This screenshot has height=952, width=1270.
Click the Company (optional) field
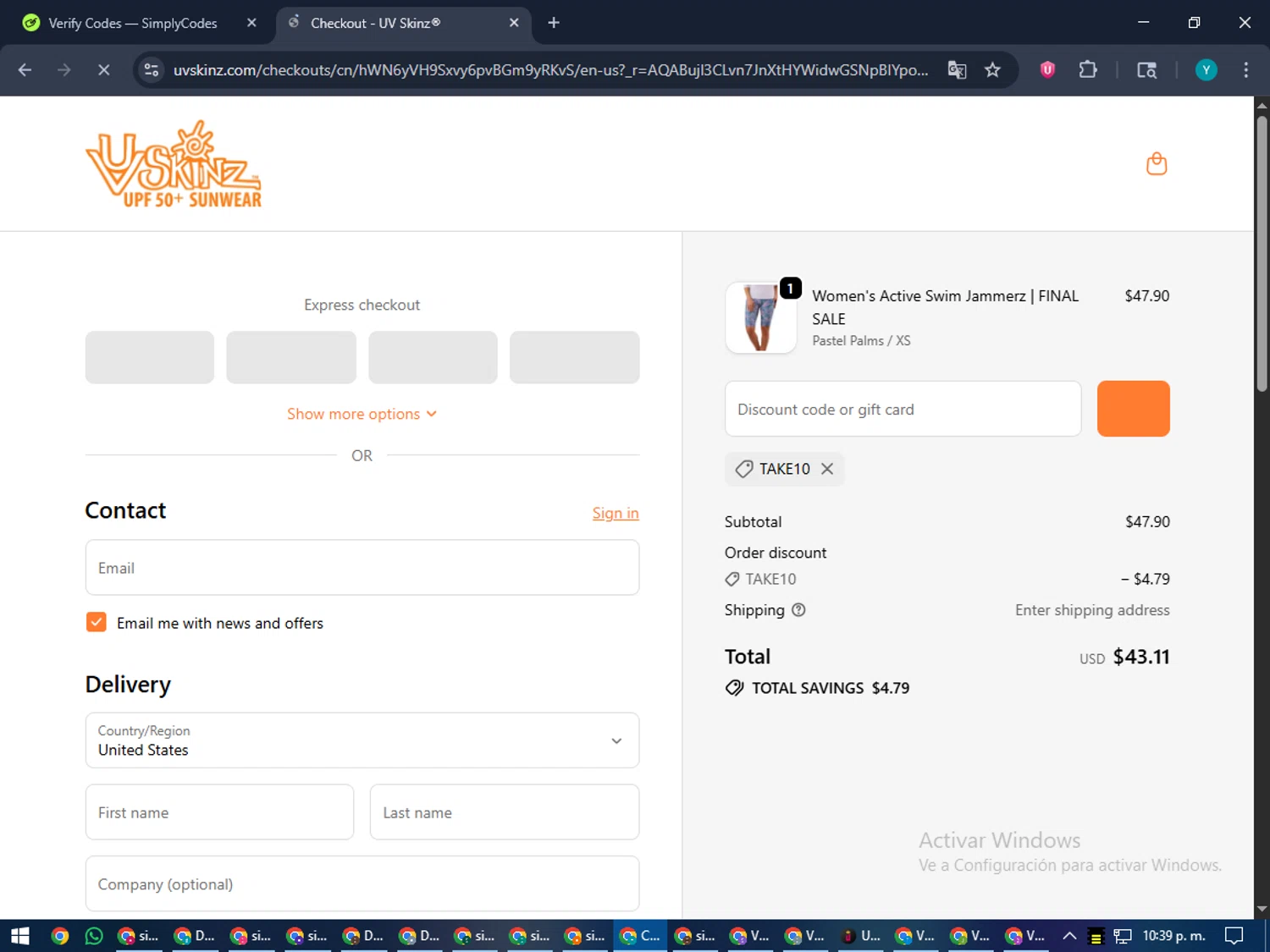(x=362, y=883)
